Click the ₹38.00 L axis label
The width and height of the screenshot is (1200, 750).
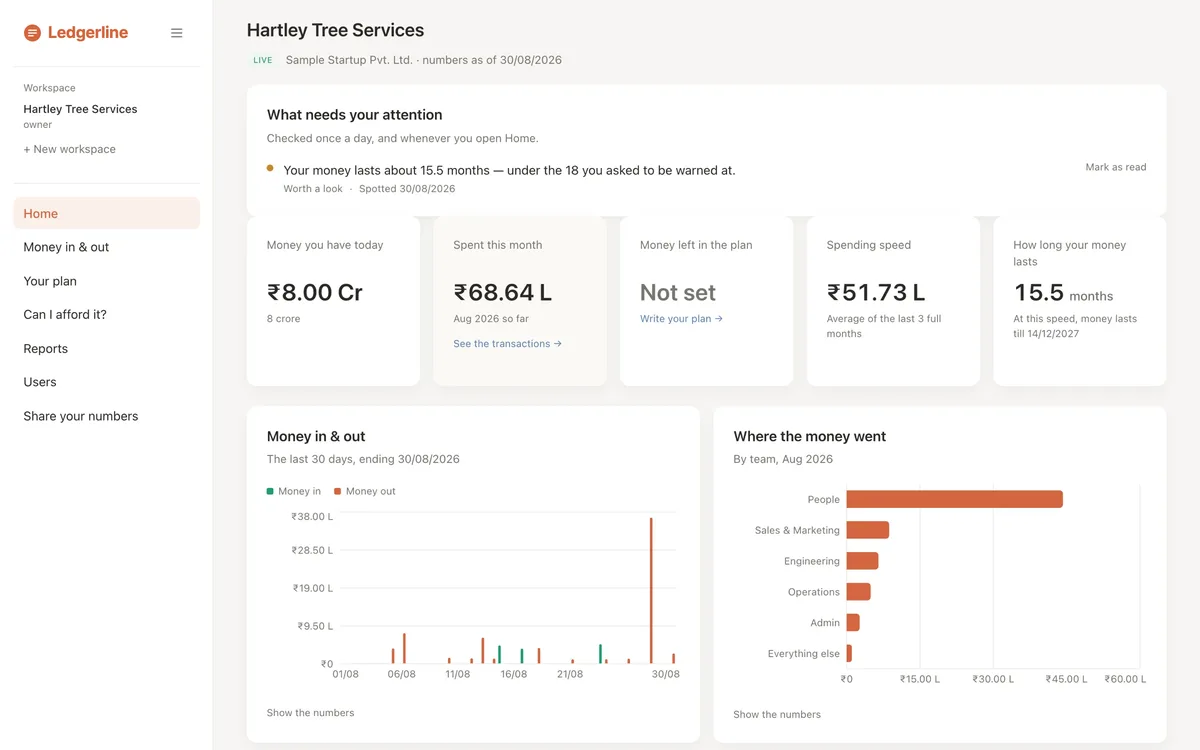click(x=312, y=517)
